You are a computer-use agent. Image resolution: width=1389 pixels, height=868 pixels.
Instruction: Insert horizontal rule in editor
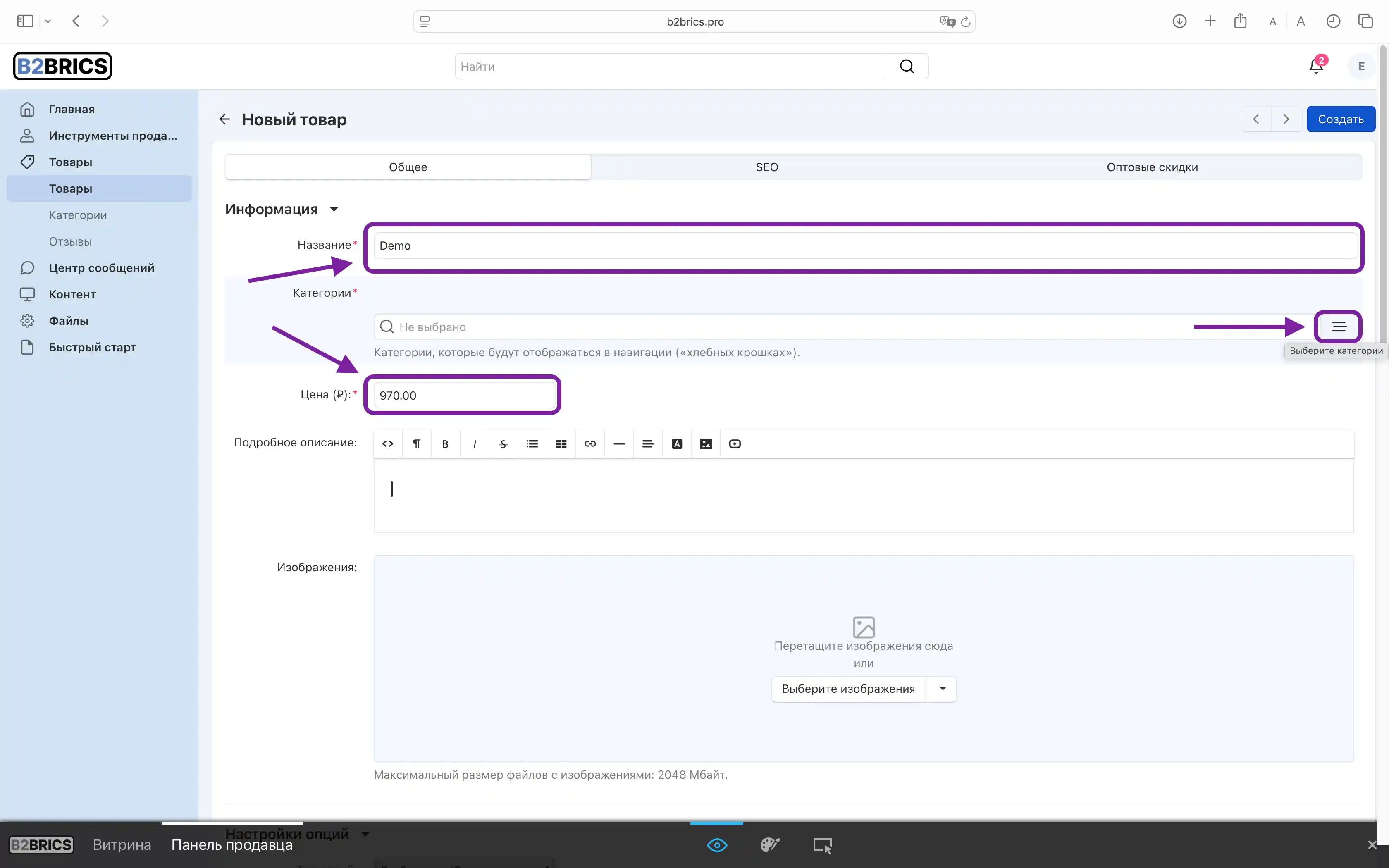click(x=619, y=444)
